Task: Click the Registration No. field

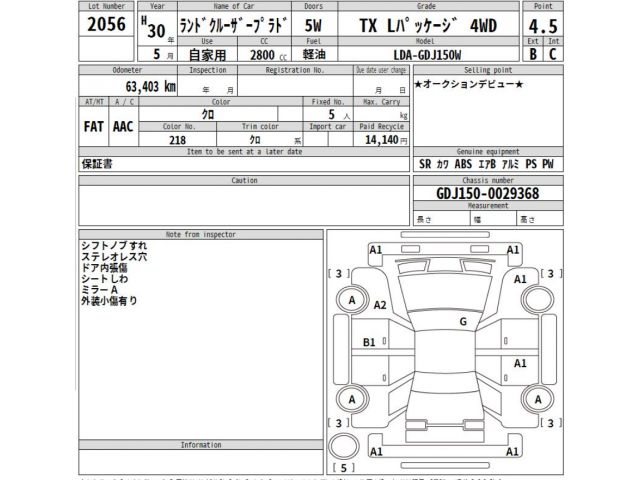Action: coord(295,86)
